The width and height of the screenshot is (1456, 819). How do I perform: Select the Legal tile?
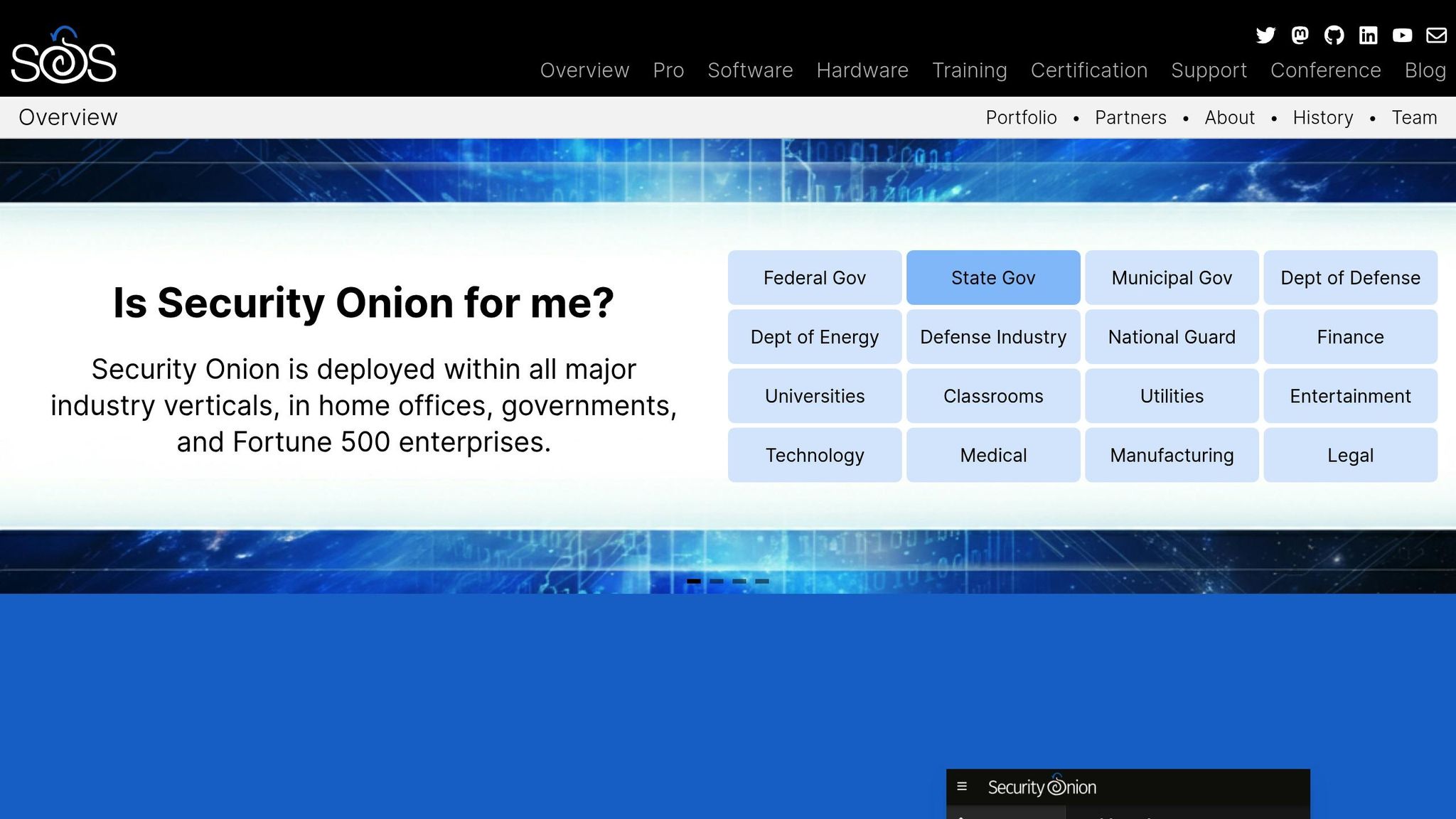[1350, 455]
